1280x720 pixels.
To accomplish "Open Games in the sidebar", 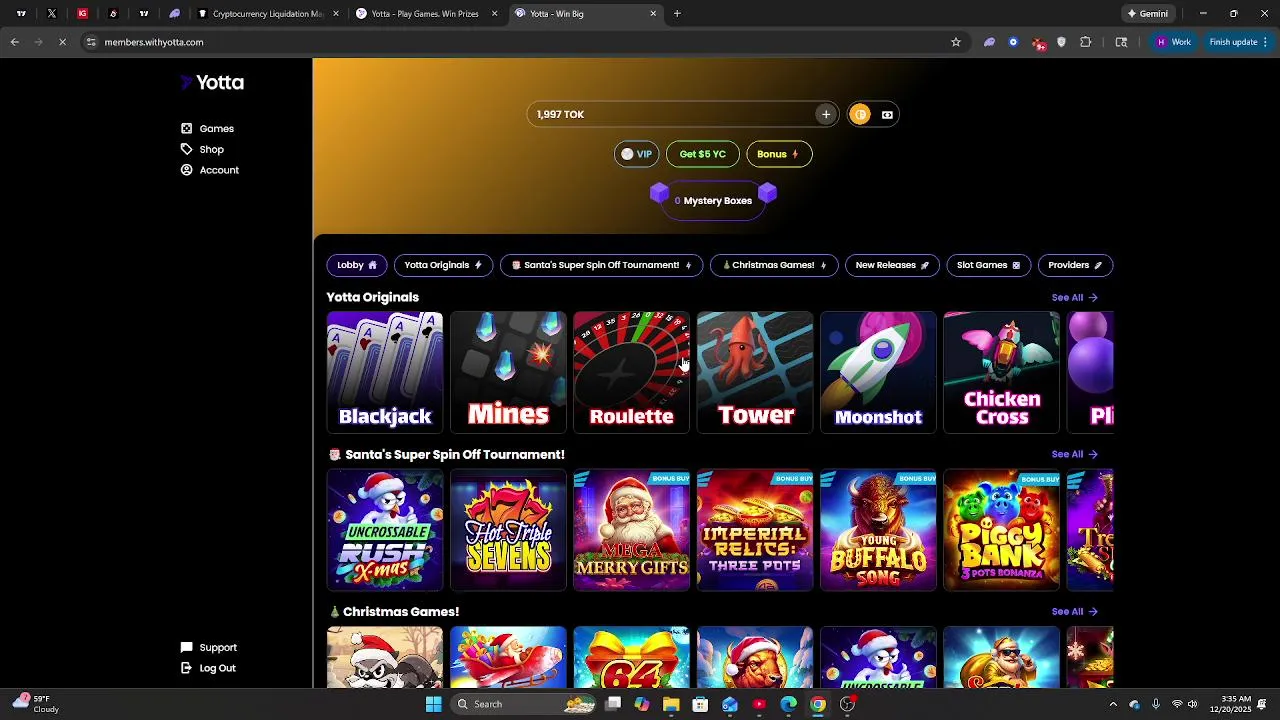I will point(207,128).
